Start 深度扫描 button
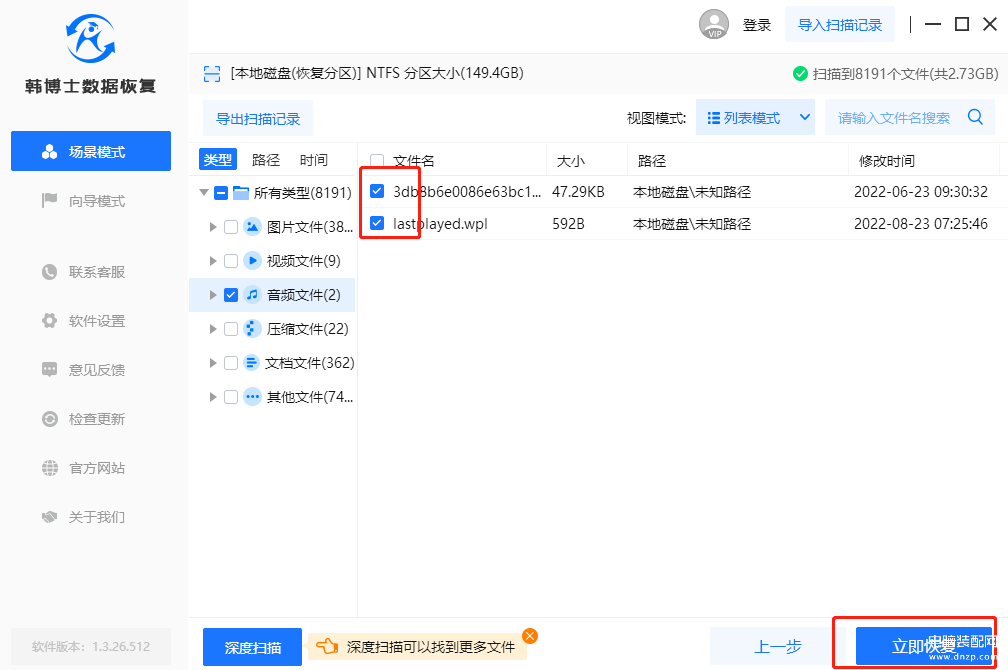This screenshot has width=1008, height=670. pos(253,647)
